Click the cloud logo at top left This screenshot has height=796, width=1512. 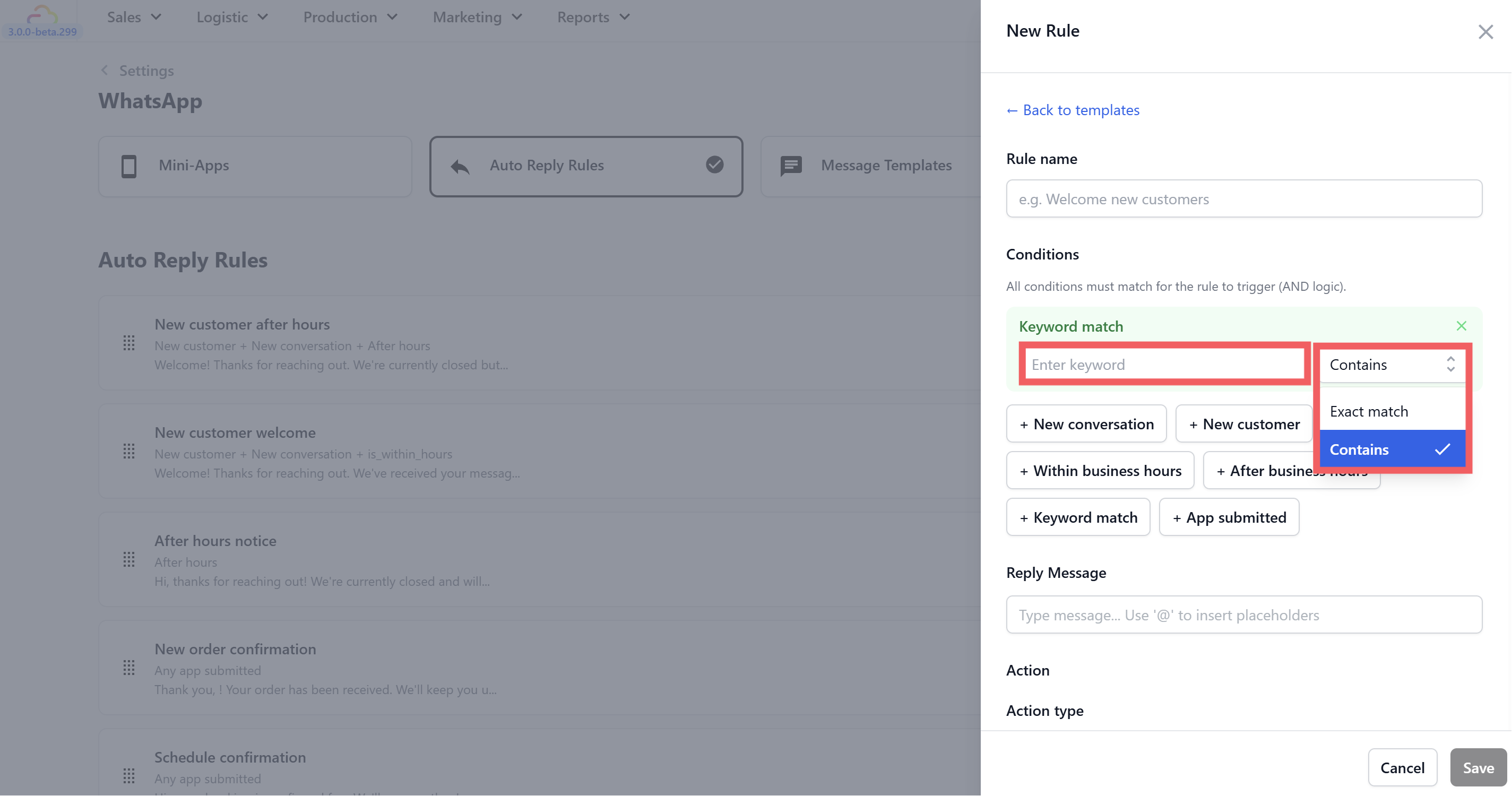click(x=42, y=14)
